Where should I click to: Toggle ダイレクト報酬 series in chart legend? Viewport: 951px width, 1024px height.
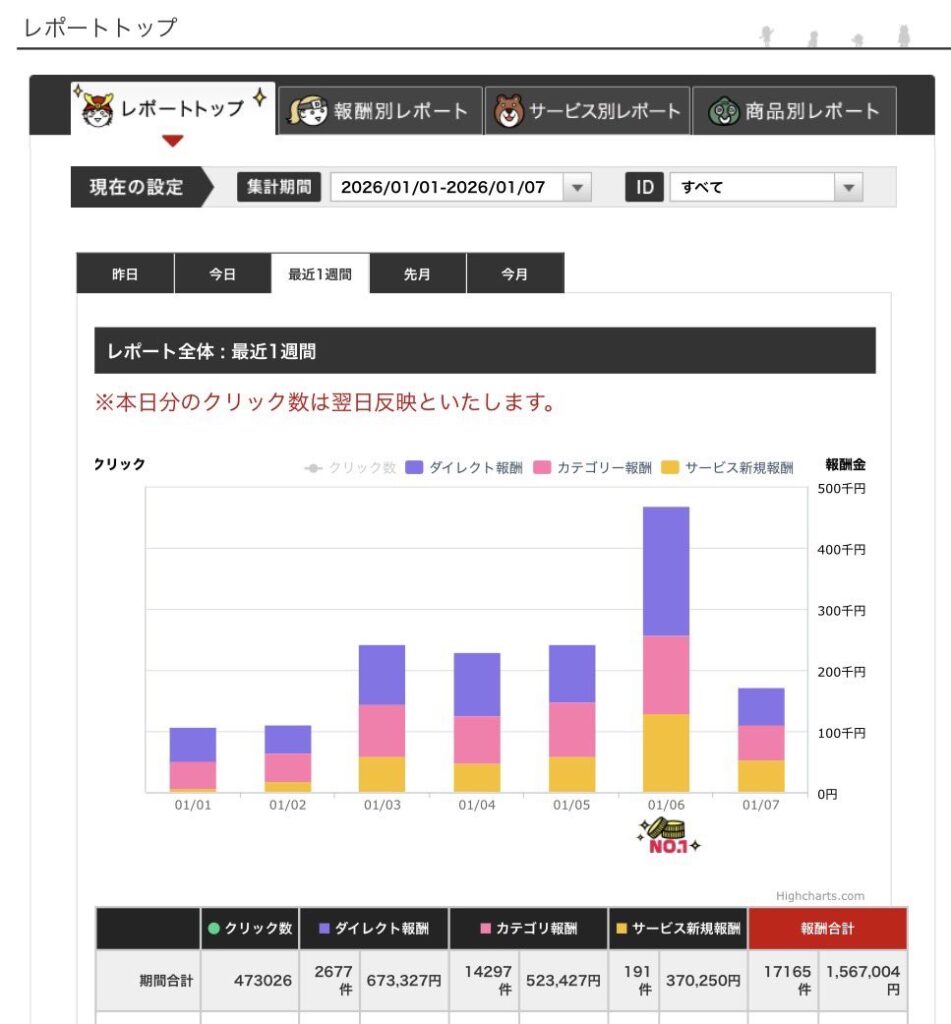coord(464,468)
